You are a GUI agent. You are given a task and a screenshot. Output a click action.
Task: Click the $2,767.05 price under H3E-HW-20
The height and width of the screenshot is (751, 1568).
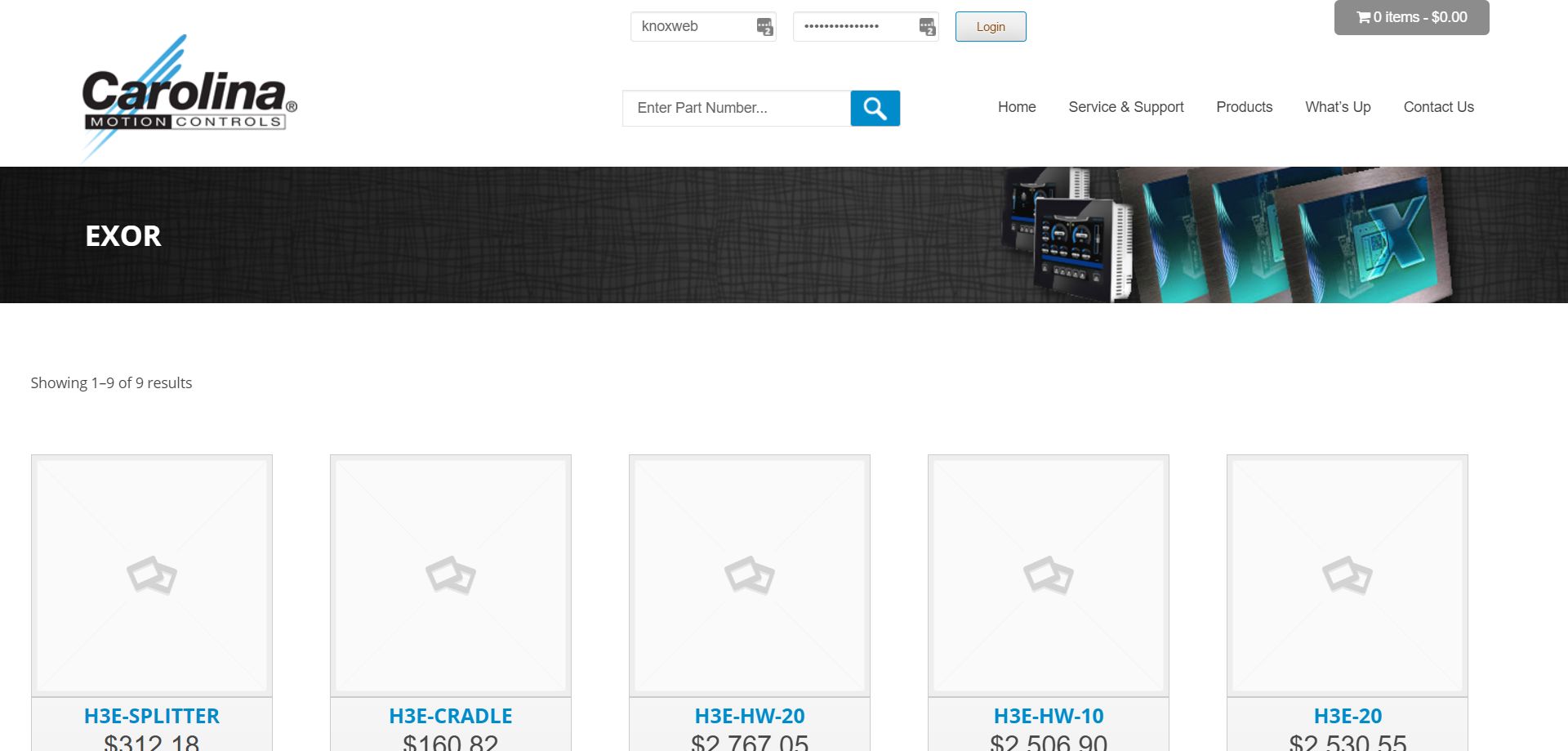[x=750, y=742]
